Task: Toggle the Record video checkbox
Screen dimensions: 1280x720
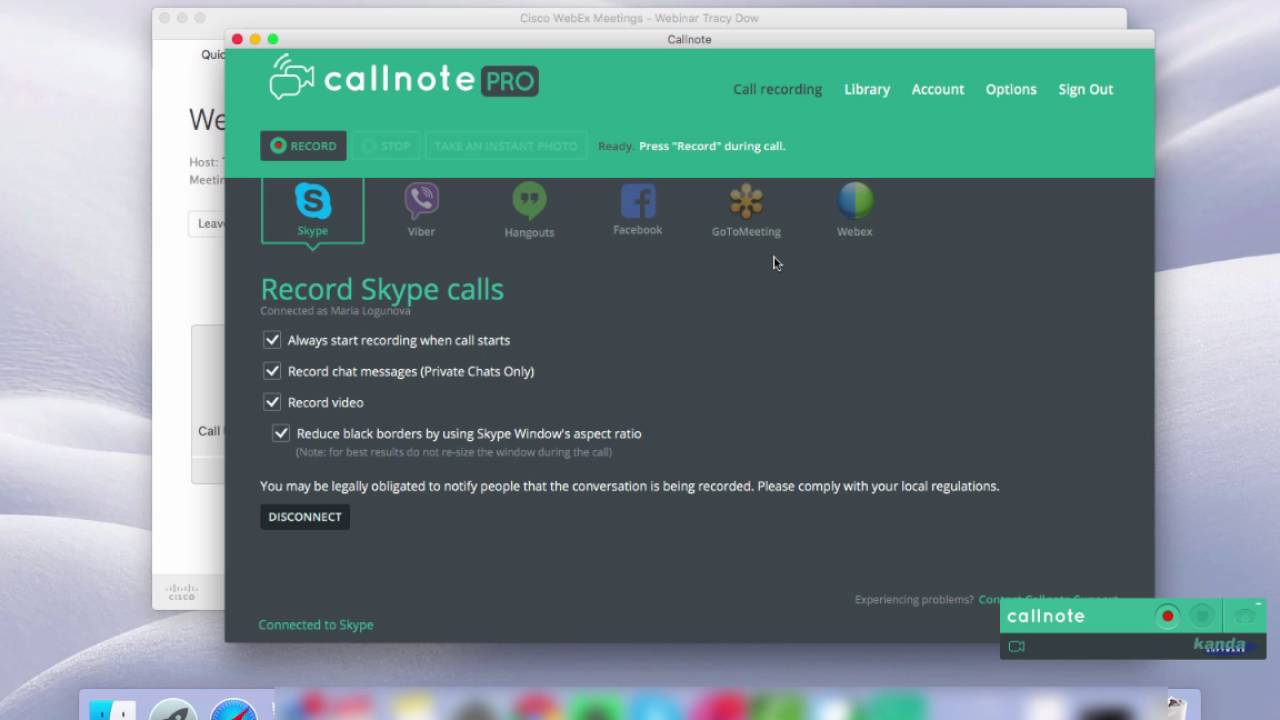Action: (272, 402)
